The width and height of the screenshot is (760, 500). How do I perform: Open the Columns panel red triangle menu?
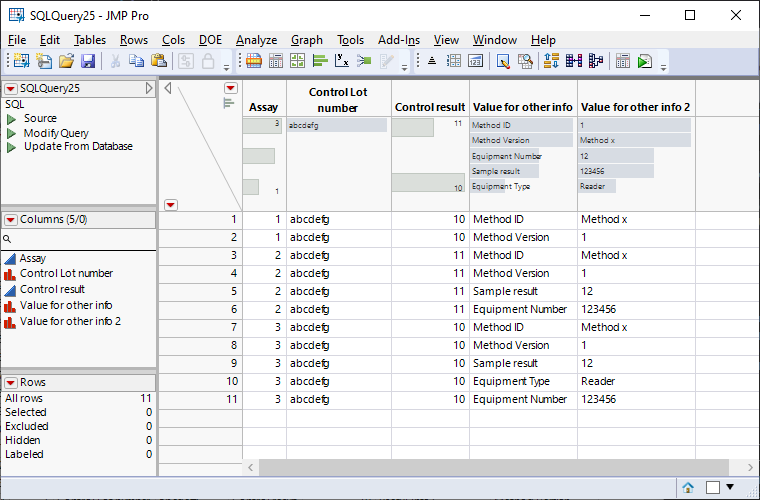tap(11, 220)
